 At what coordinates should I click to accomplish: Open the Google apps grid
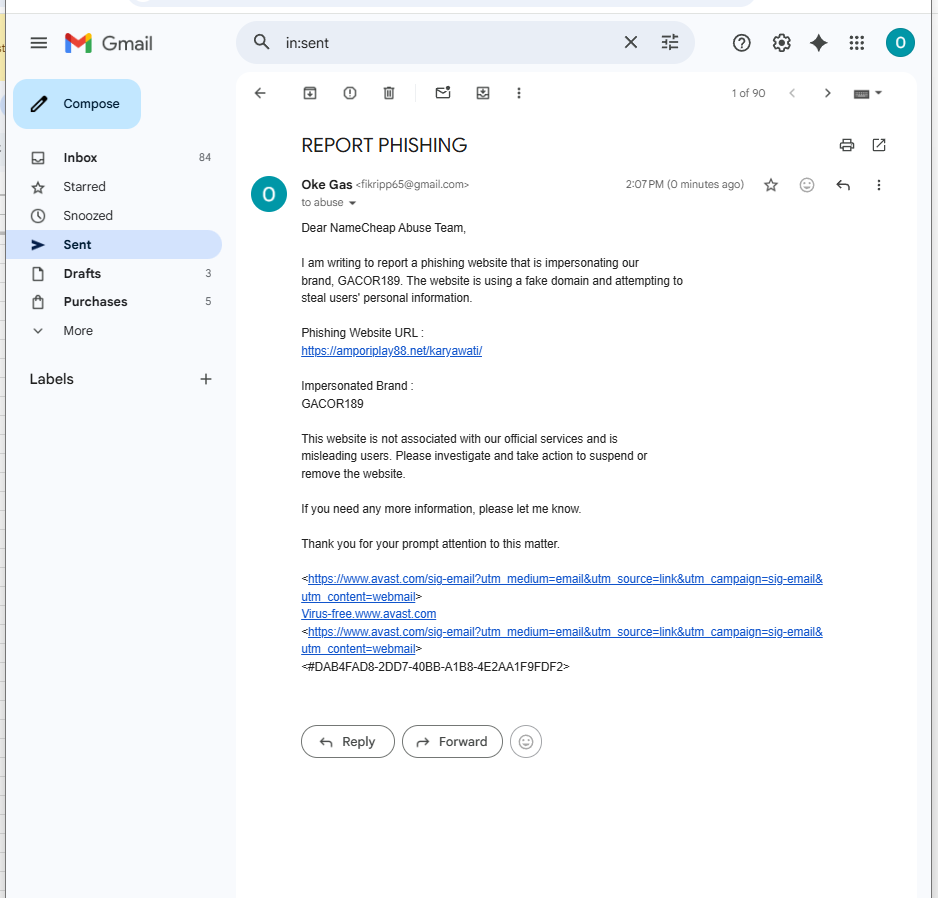point(857,43)
